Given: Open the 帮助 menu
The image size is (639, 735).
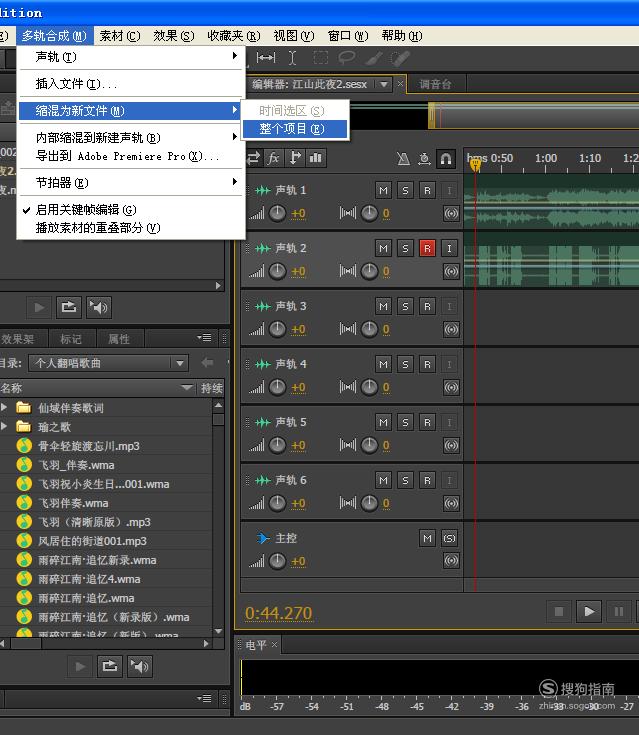Looking at the screenshot, I should (402, 36).
